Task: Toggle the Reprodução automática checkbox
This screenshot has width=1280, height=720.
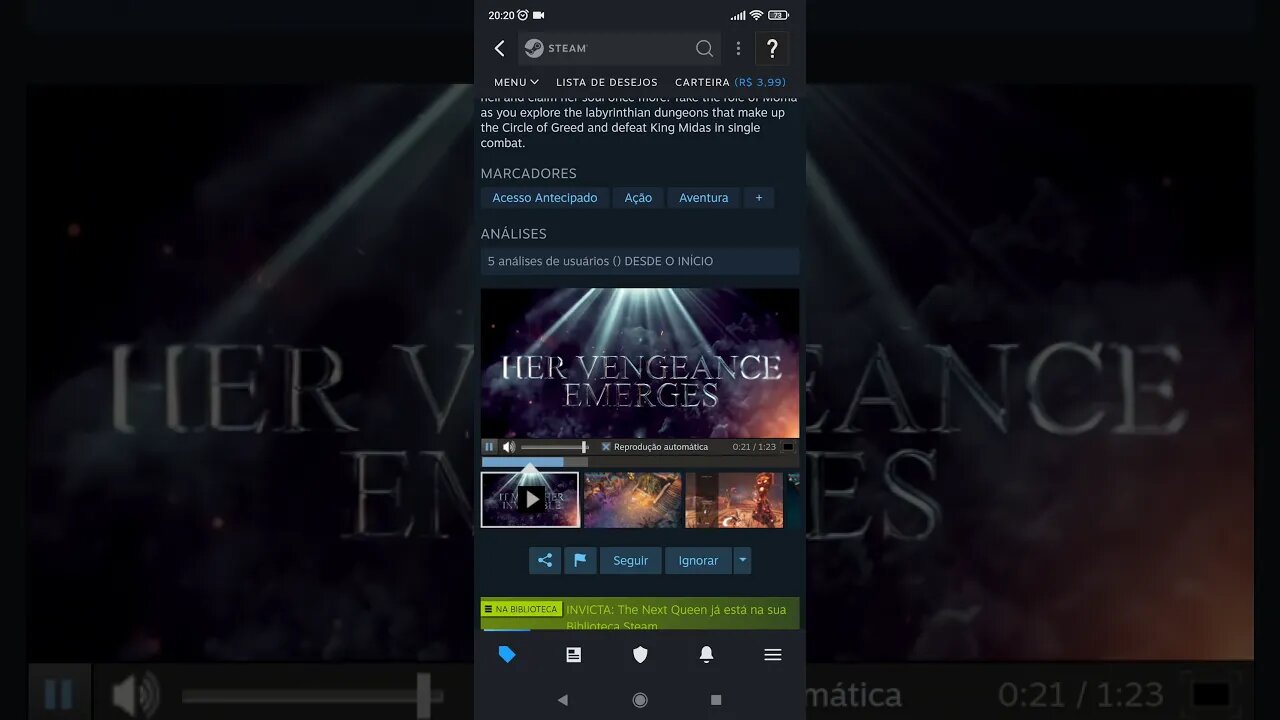Action: (606, 447)
